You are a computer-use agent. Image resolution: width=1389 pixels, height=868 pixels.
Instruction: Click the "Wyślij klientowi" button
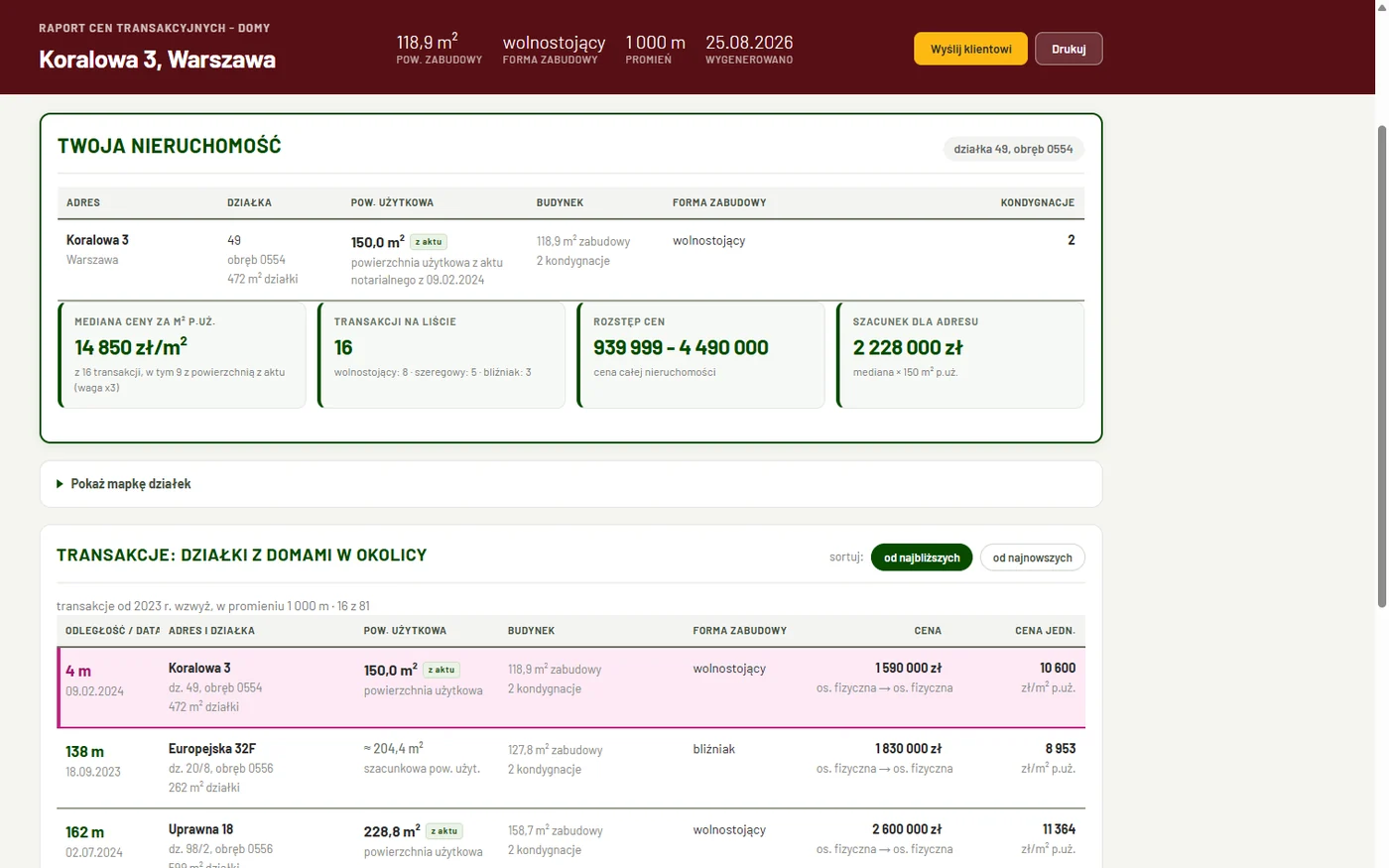pos(970,49)
